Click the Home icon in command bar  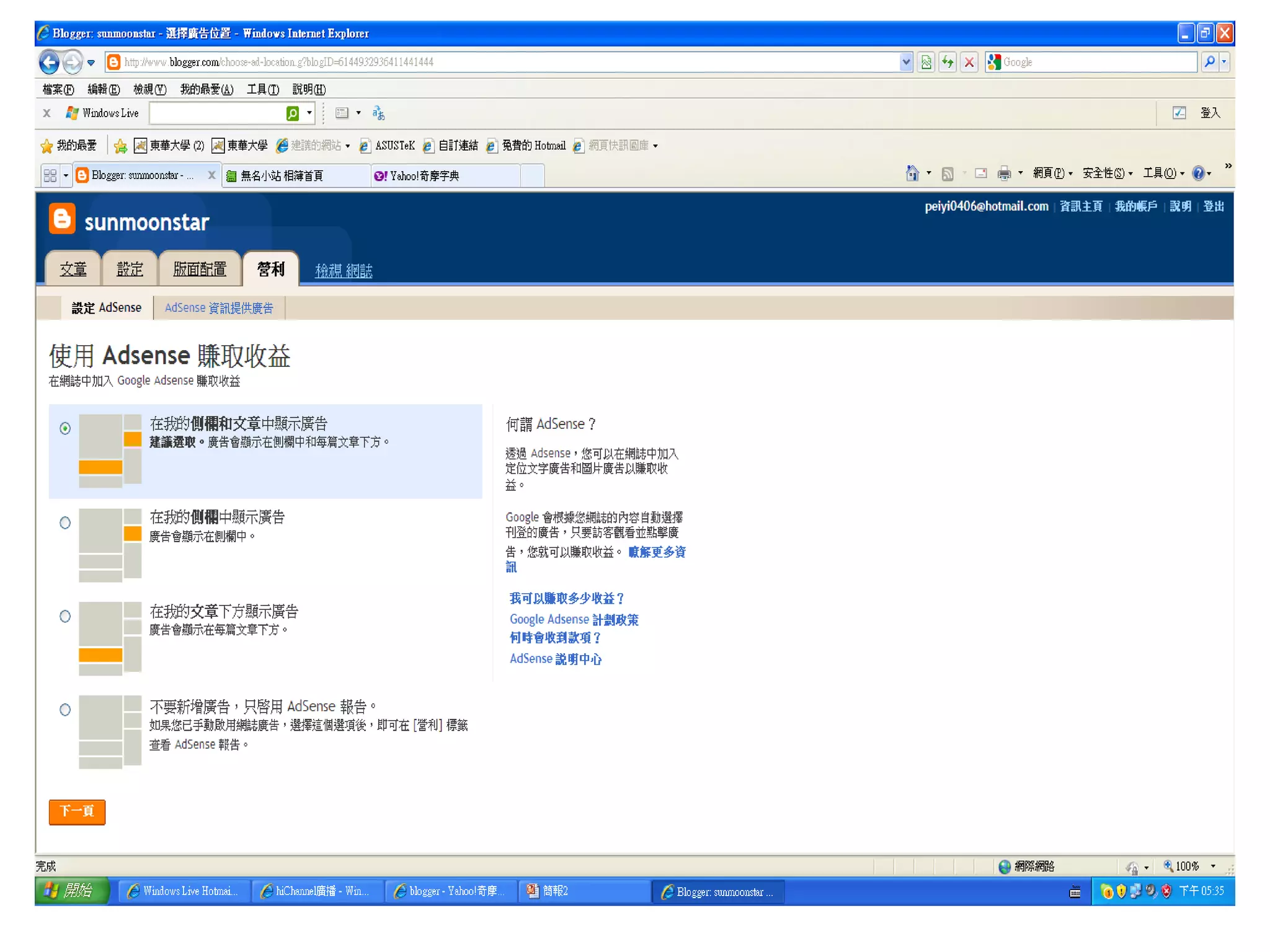click(912, 174)
